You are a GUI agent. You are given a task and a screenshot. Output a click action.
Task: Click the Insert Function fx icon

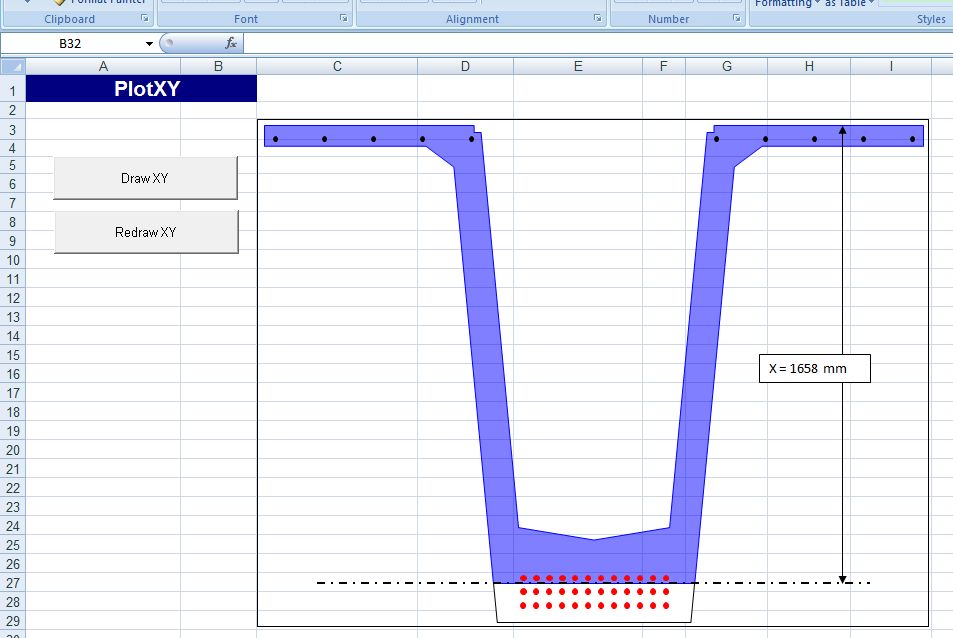(231, 43)
